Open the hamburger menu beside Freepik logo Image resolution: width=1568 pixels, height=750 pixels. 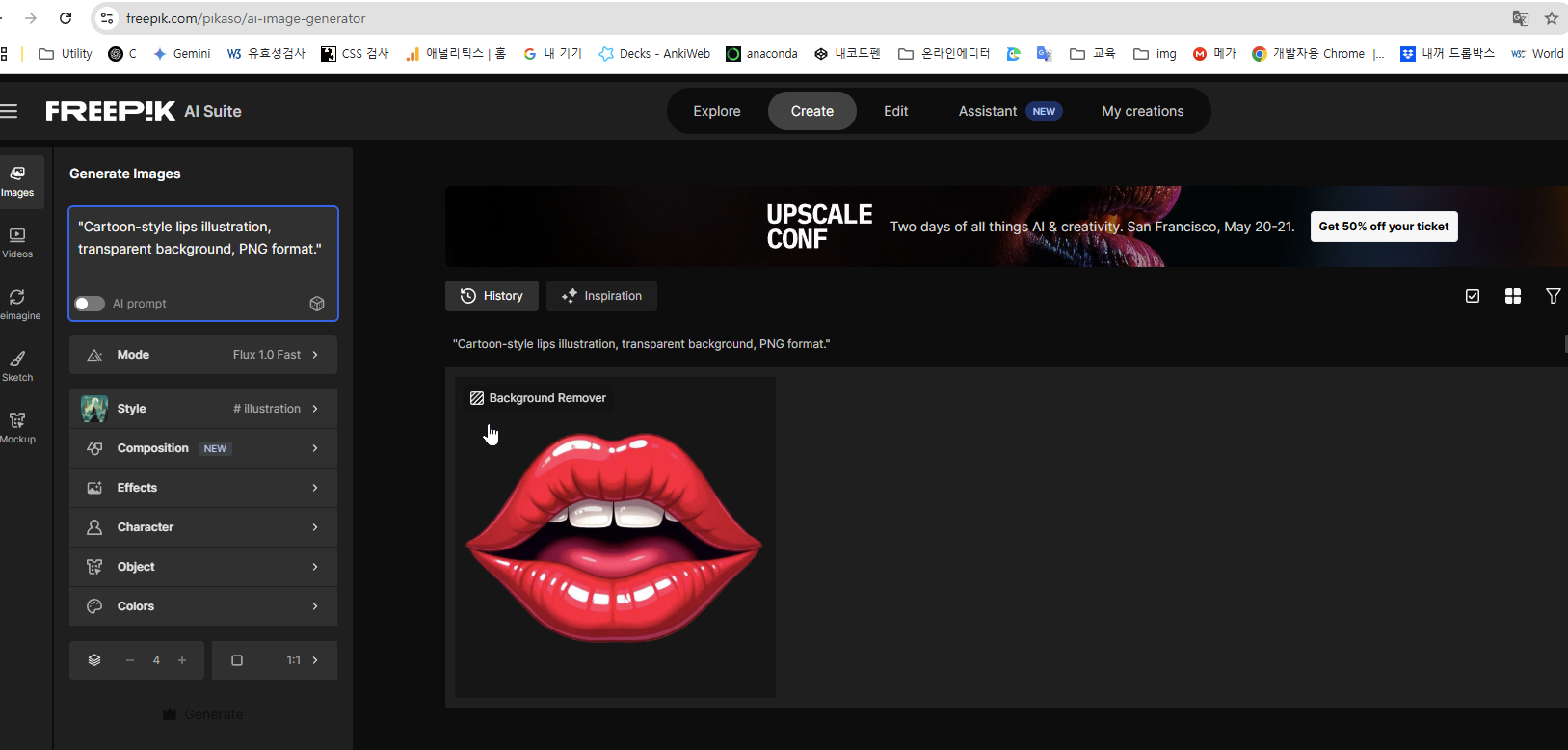(x=10, y=112)
